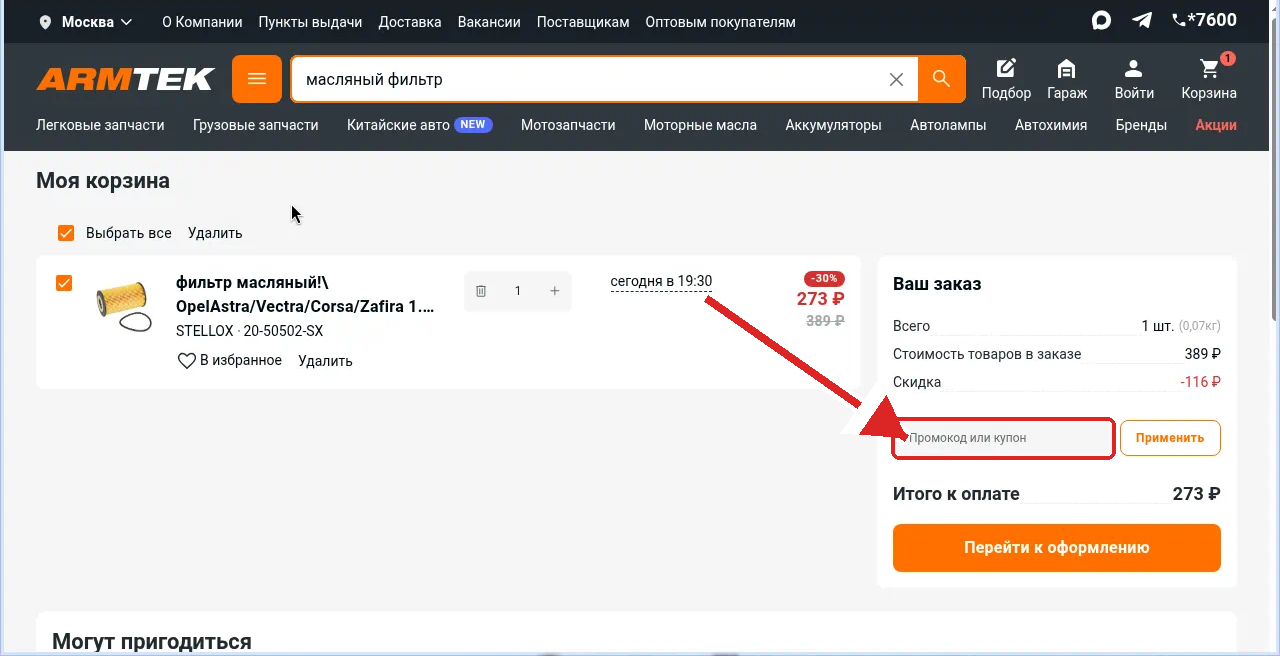The height and width of the screenshot is (656, 1280).
Task: Open the фильтр масляный product title
Action: point(305,295)
